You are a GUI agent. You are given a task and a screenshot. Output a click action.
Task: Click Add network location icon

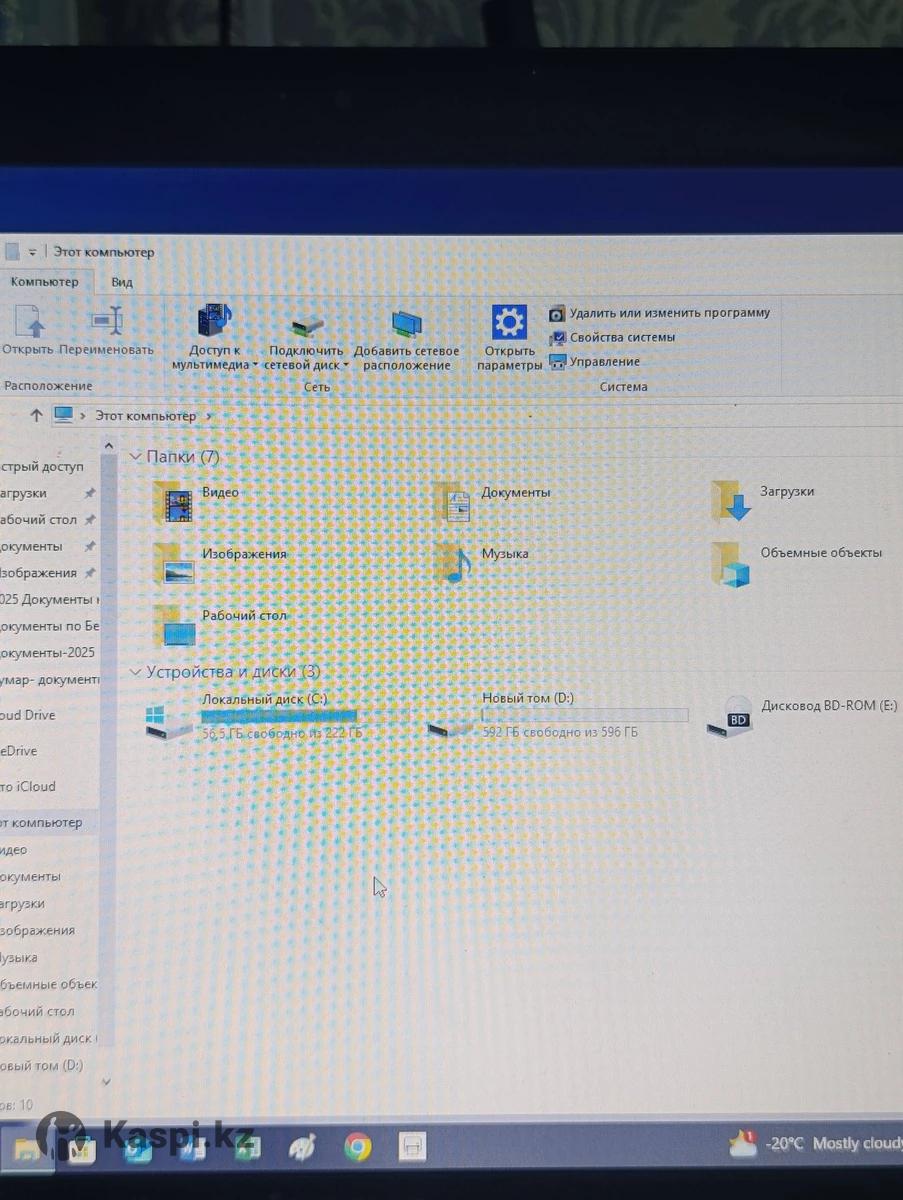tap(406, 324)
